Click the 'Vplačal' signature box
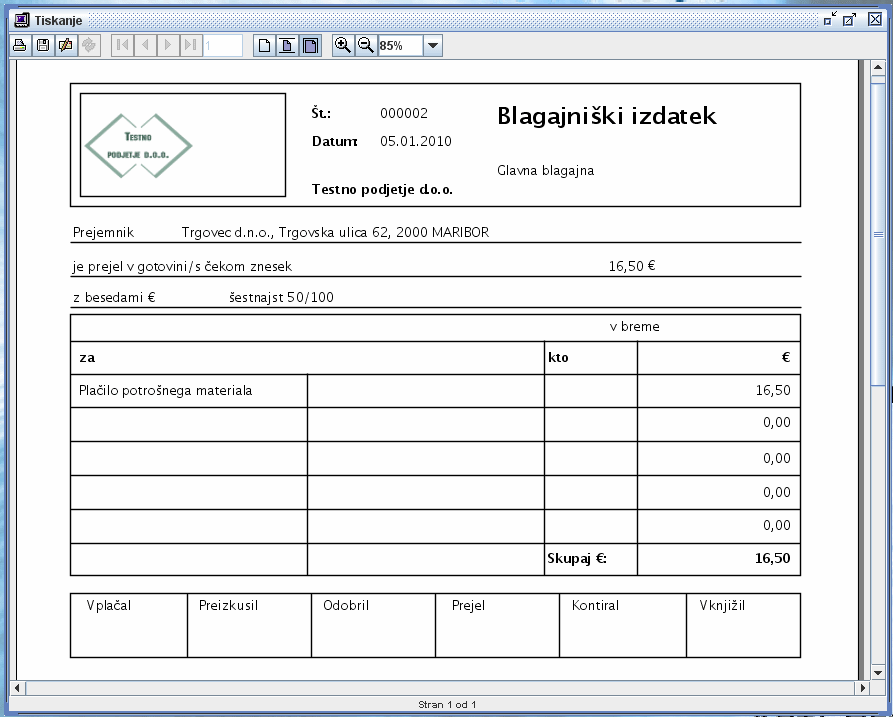893x717 pixels. 129,625
